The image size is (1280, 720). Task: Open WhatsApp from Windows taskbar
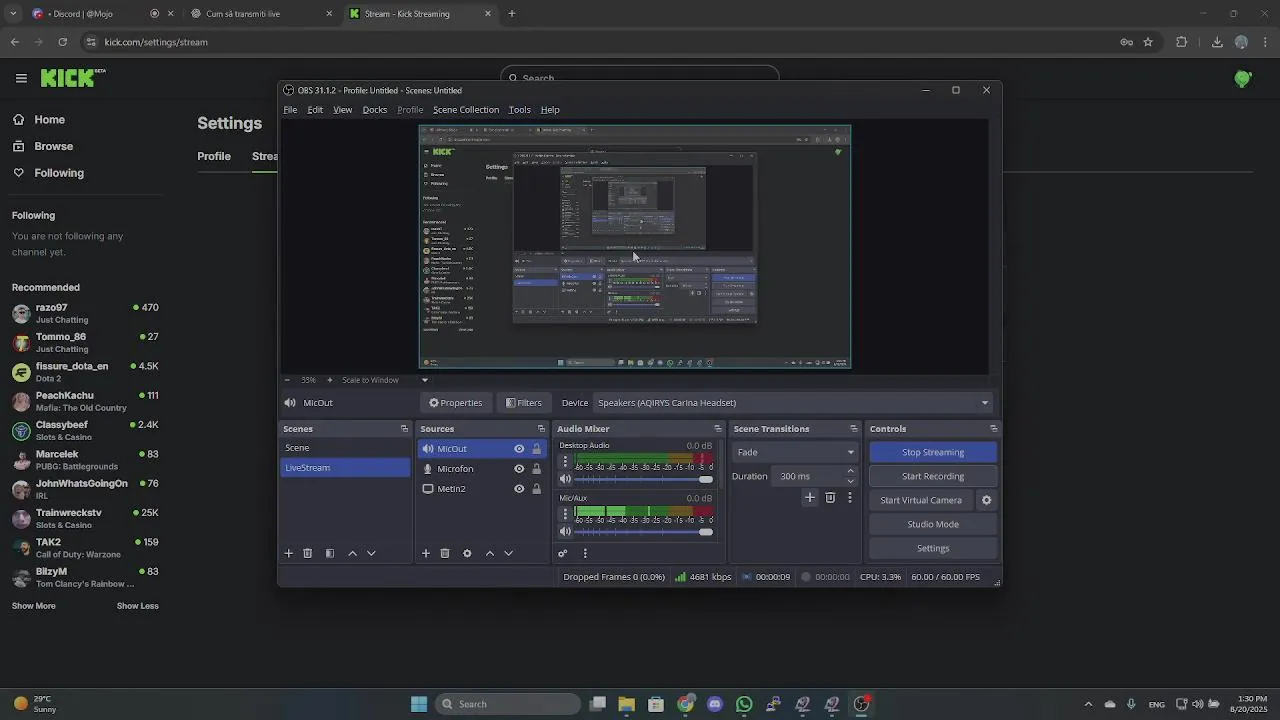[x=744, y=704]
